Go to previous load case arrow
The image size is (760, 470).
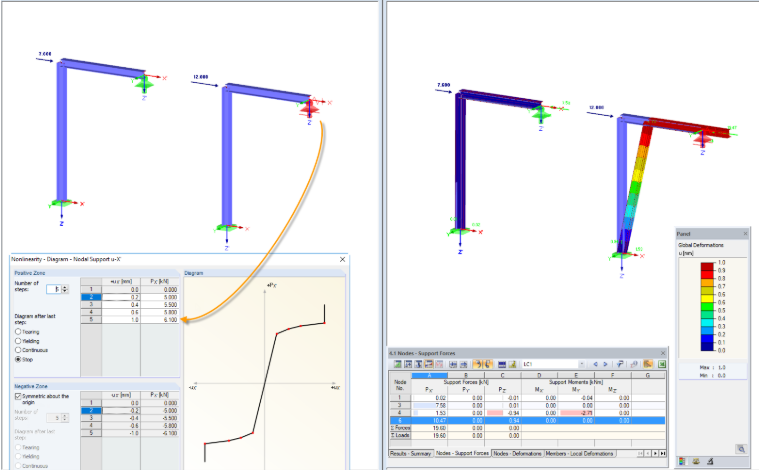point(596,364)
